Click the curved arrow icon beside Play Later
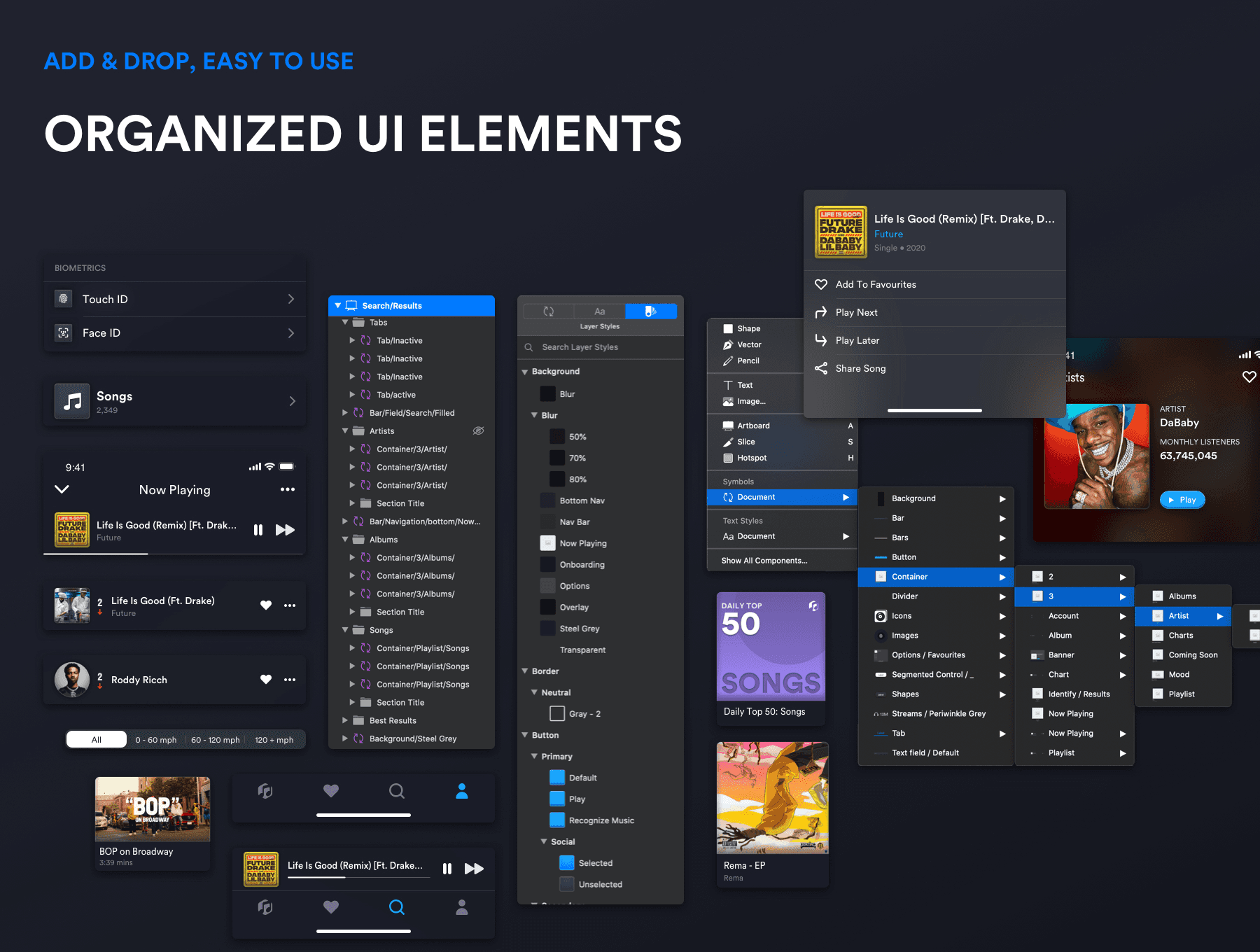 tap(821, 340)
